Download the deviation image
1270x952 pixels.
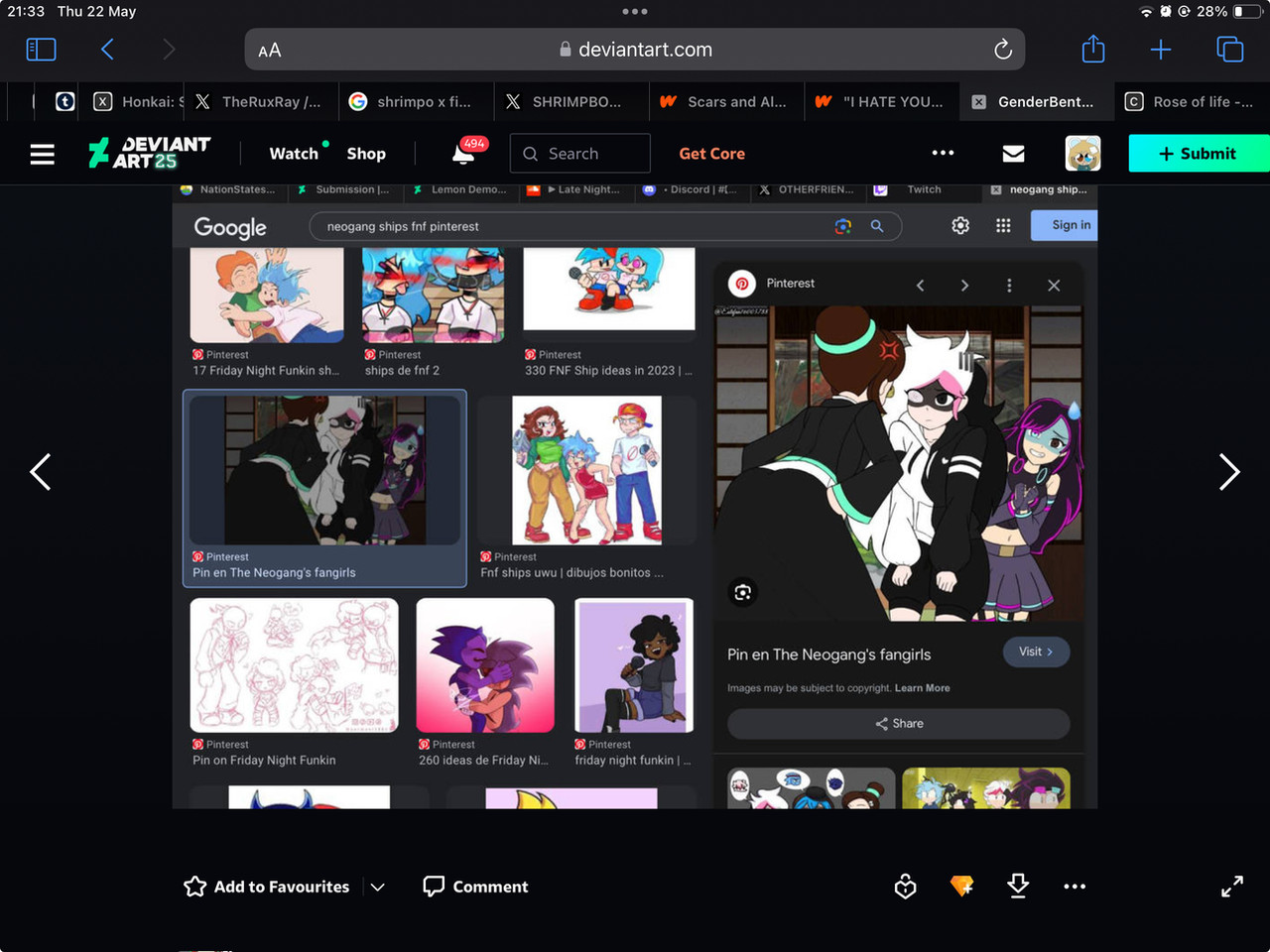pos(1018,886)
